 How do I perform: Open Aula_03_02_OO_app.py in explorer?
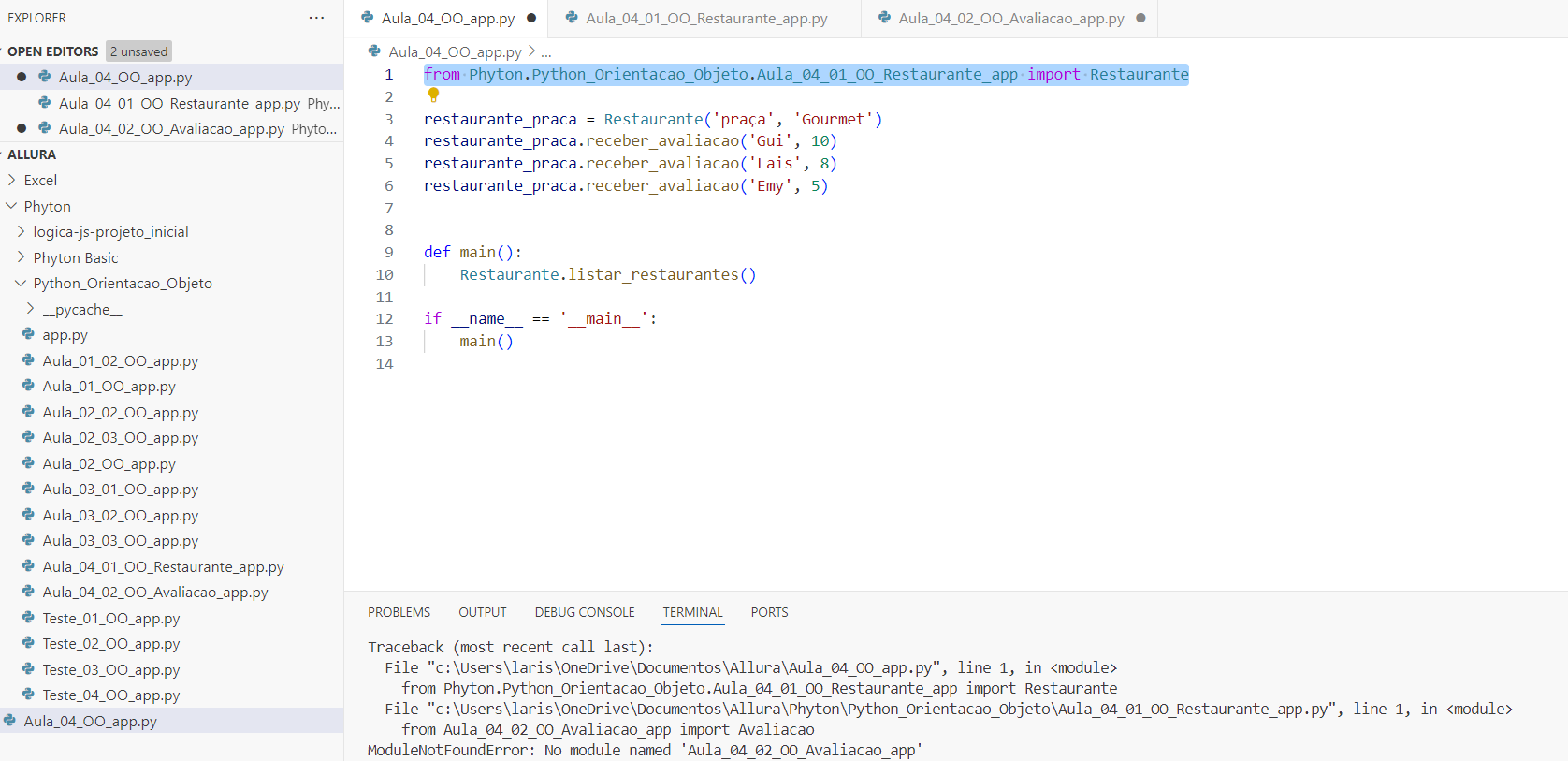(x=121, y=515)
